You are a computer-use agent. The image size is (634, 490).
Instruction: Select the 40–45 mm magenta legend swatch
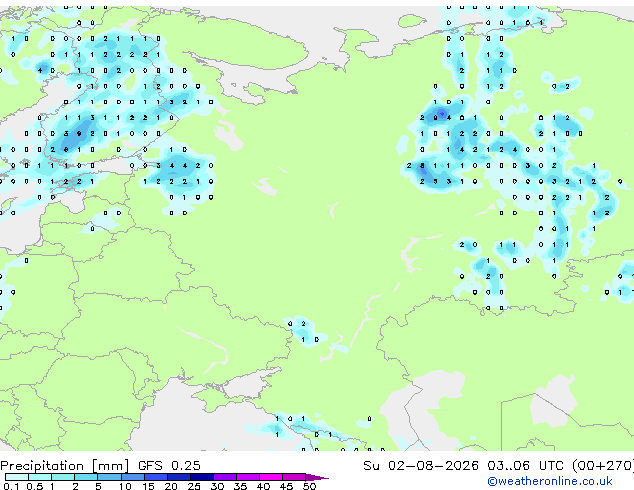(x=271, y=477)
